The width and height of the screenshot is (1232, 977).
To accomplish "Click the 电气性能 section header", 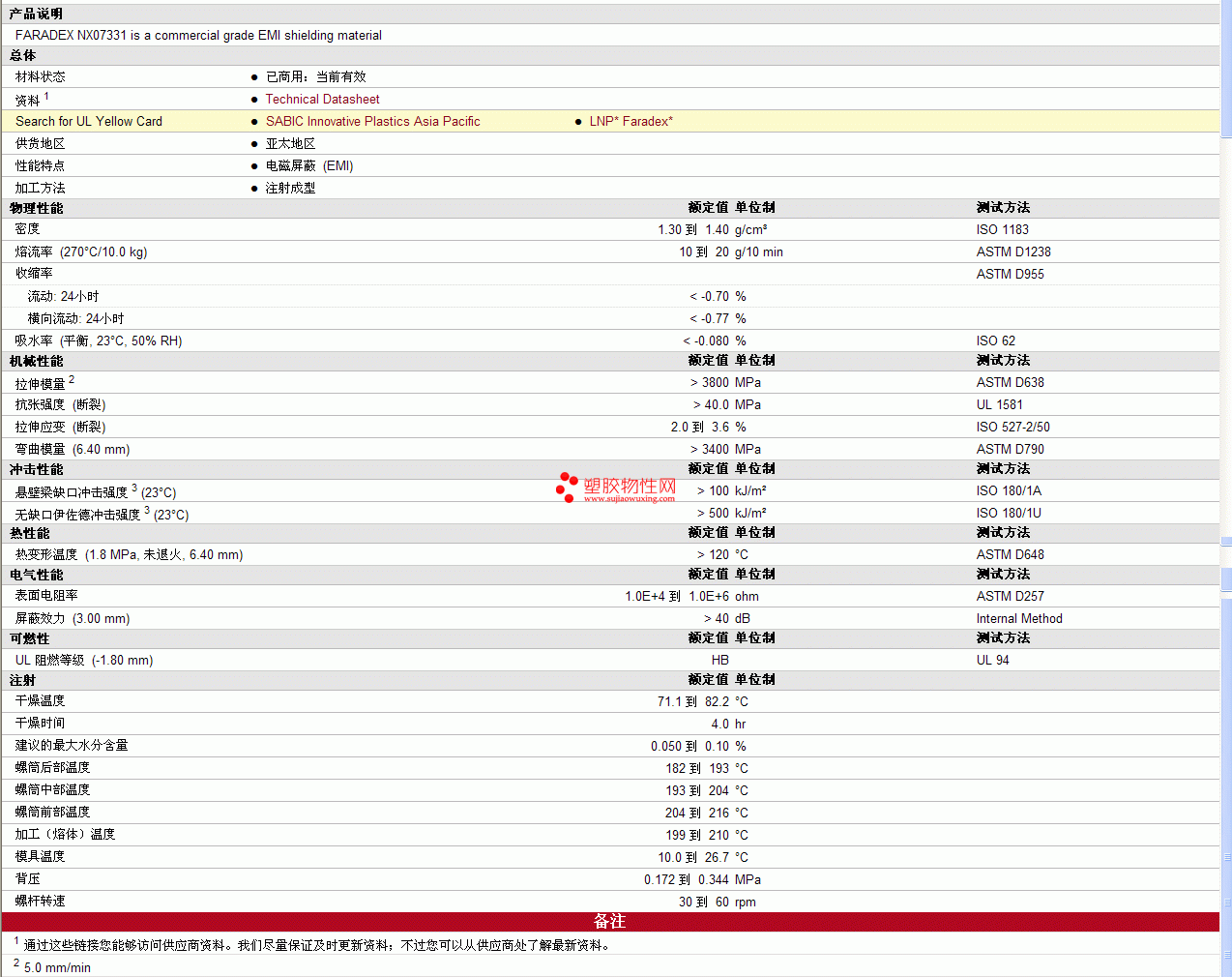I will pyautogui.click(x=36, y=575).
